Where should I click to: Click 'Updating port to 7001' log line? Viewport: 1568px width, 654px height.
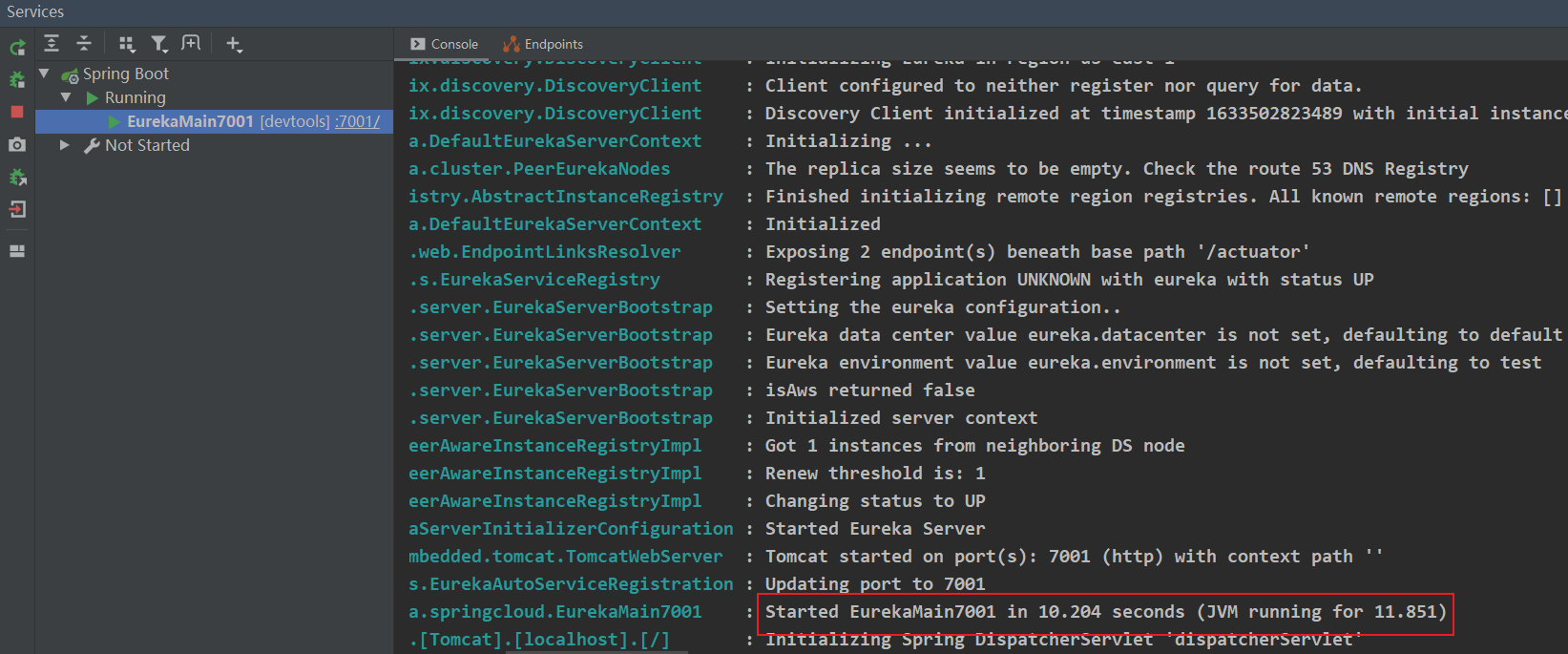875,584
